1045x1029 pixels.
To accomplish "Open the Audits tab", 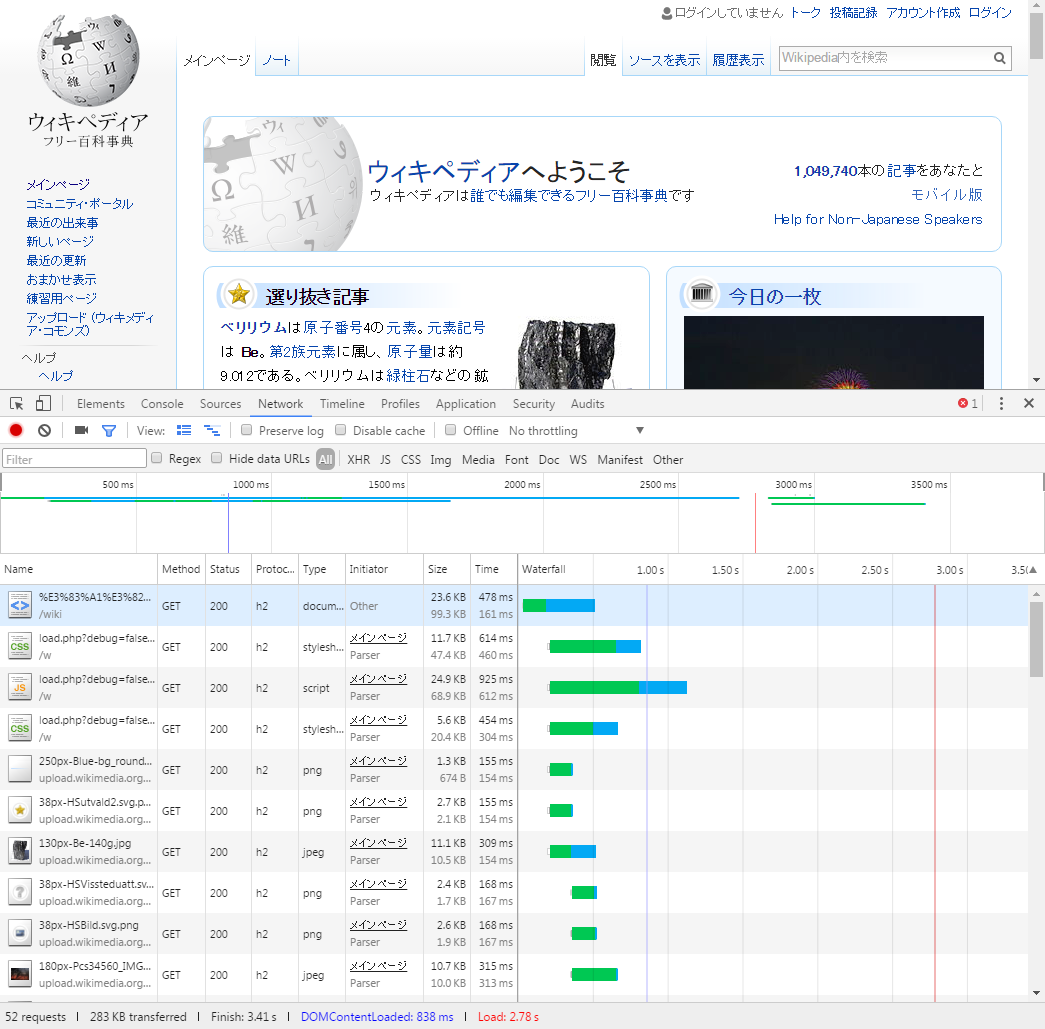I will click(x=587, y=404).
